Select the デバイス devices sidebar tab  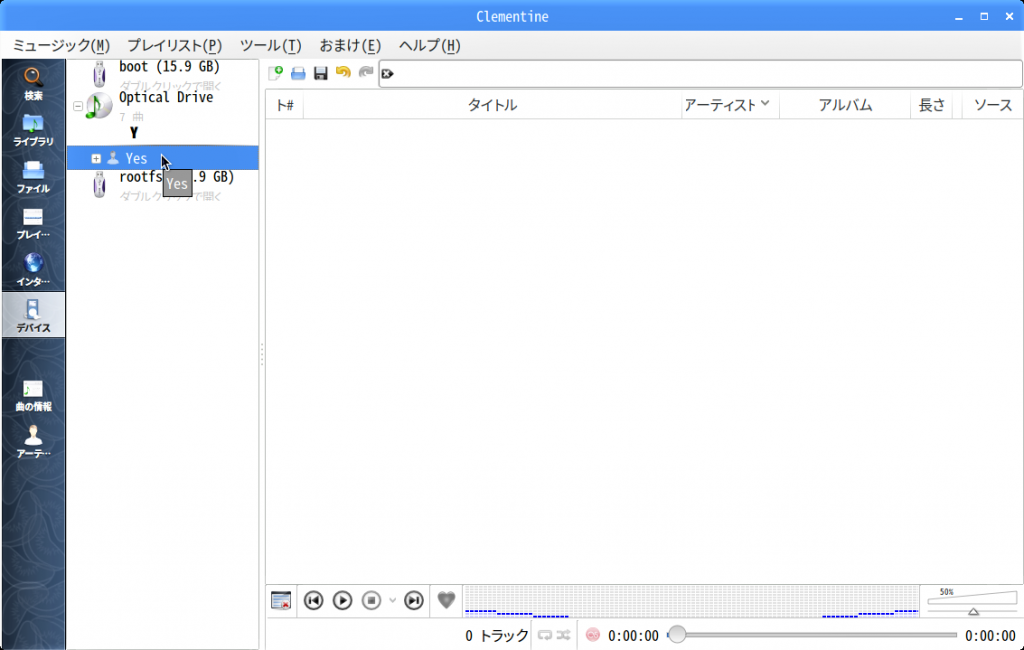33,315
